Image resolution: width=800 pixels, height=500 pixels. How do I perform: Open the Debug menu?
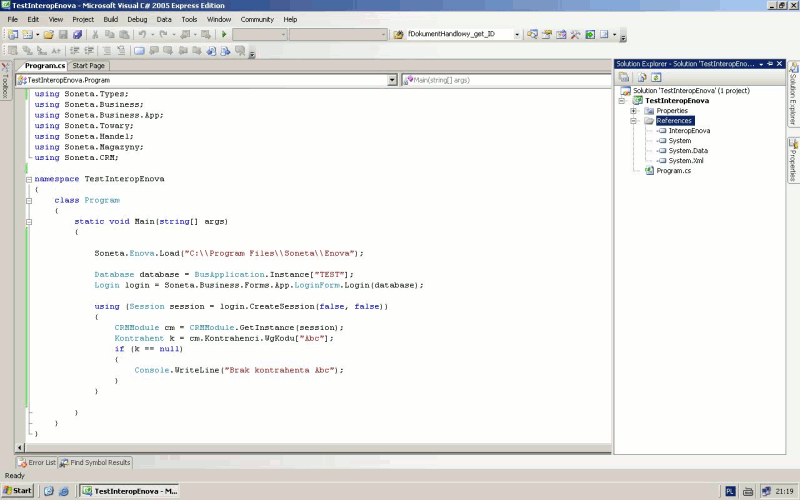coord(137,19)
